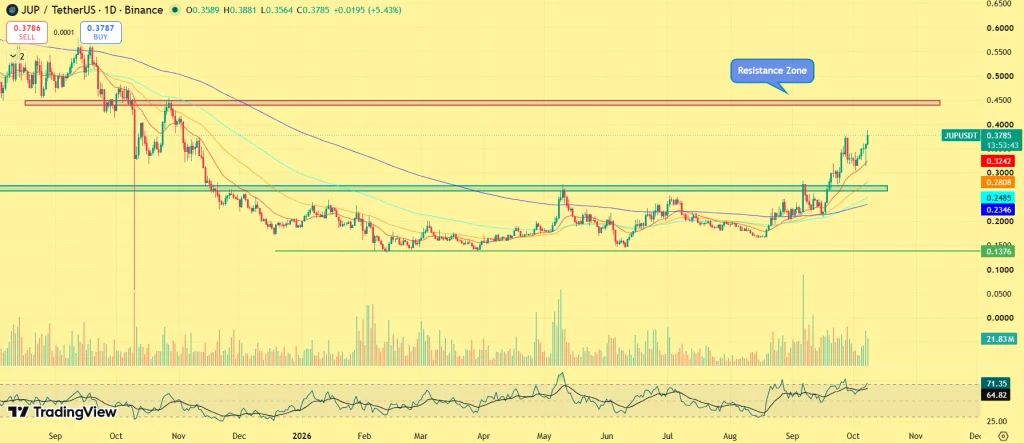This screenshot has width=1024, height=443.
Task: Click the green market status dot
Action: (174, 10)
